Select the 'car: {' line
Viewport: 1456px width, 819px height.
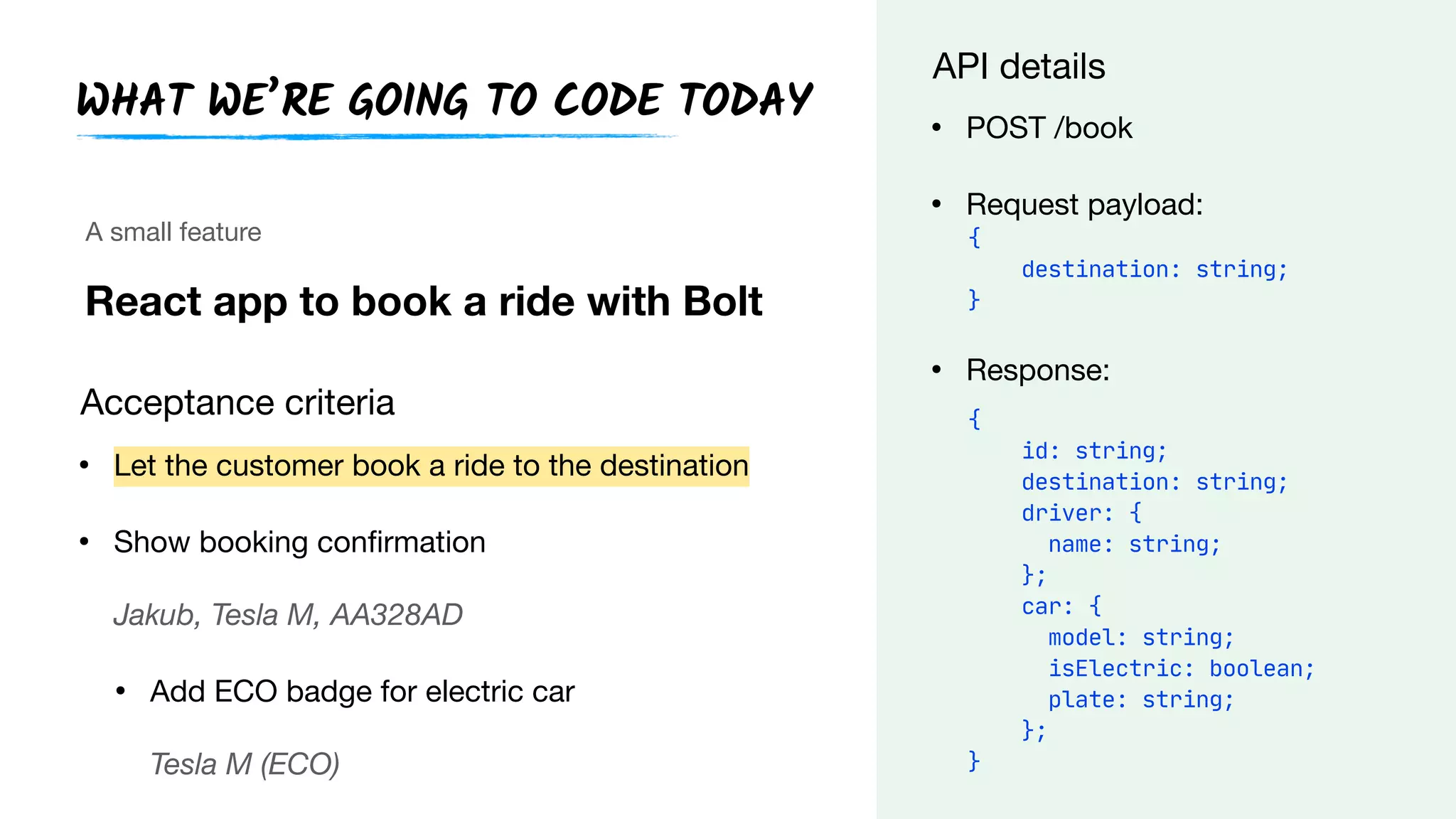click(1061, 606)
